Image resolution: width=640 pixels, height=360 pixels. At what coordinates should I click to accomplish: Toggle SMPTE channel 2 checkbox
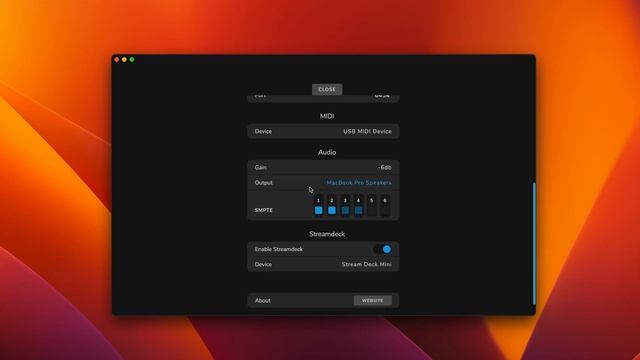click(x=332, y=210)
